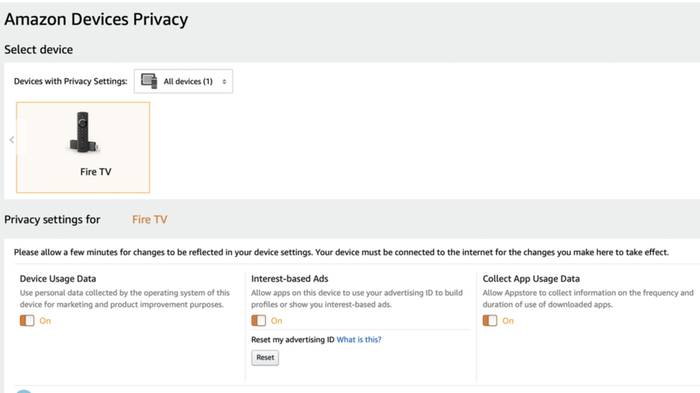The width and height of the screenshot is (700, 393).
Task: Click the Devices with Privacy Settings label
Action: click(x=71, y=81)
